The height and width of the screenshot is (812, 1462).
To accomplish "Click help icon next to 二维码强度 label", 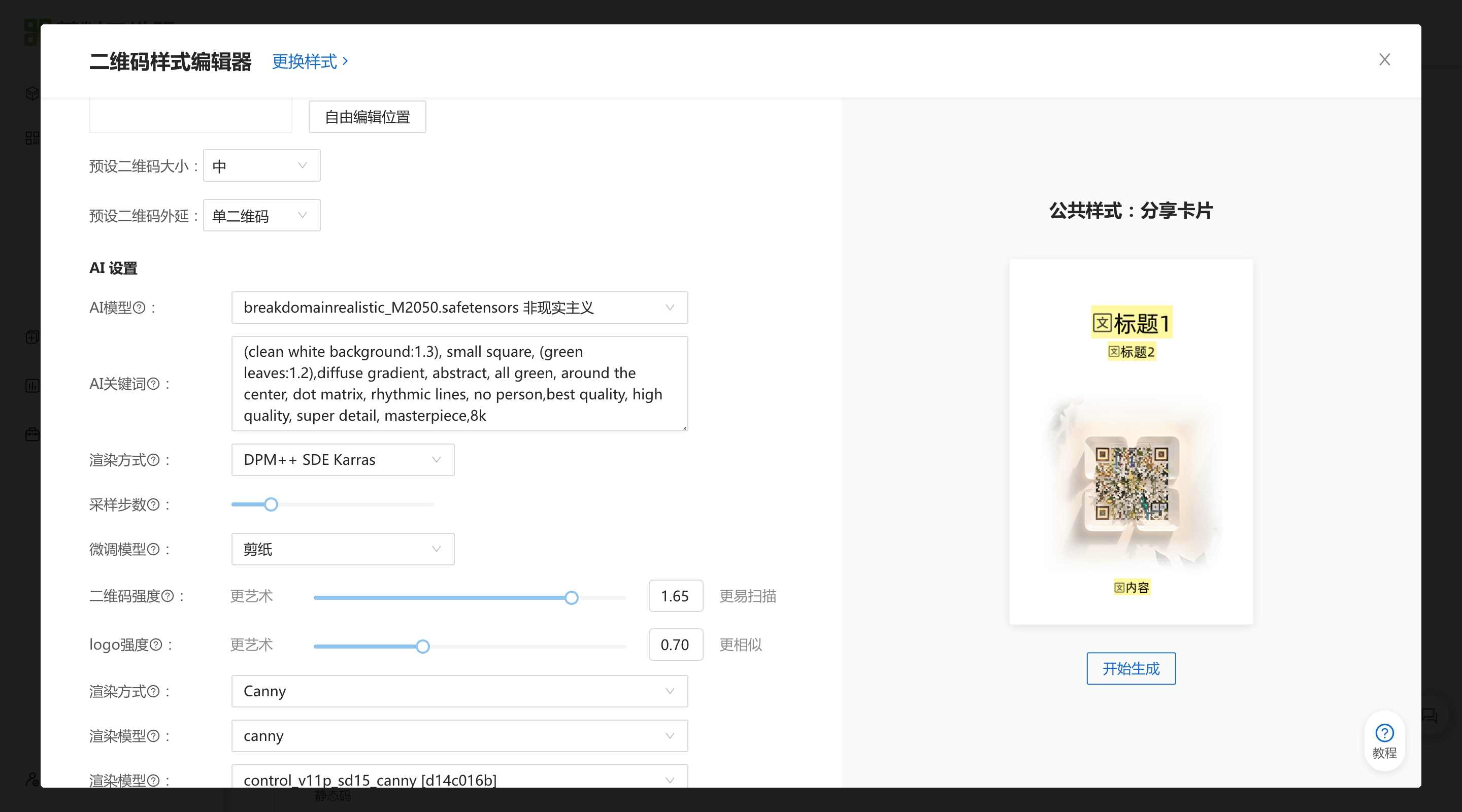I will (x=168, y=596).
